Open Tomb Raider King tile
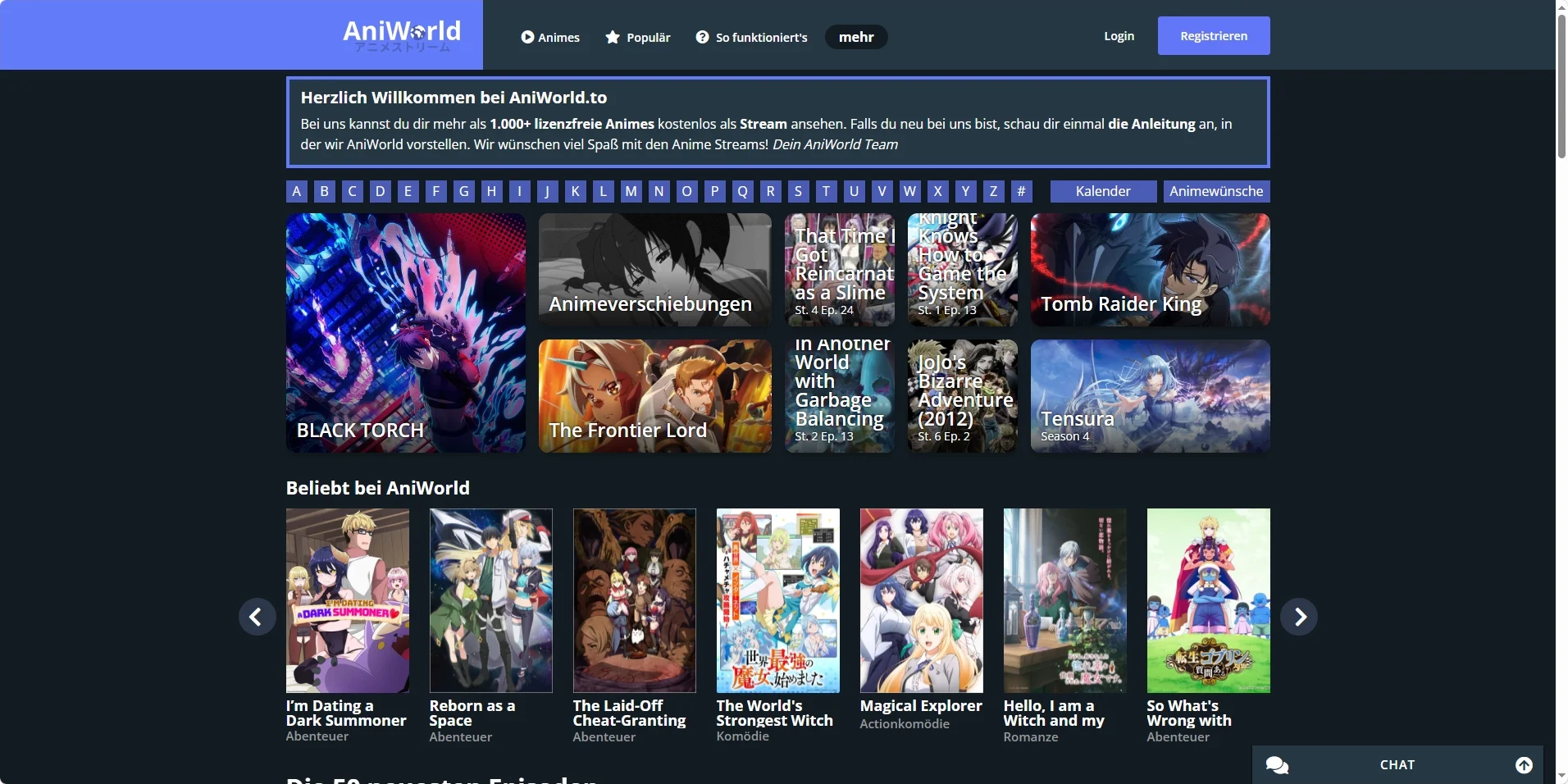1568x784 pixels. [1151, 270]
